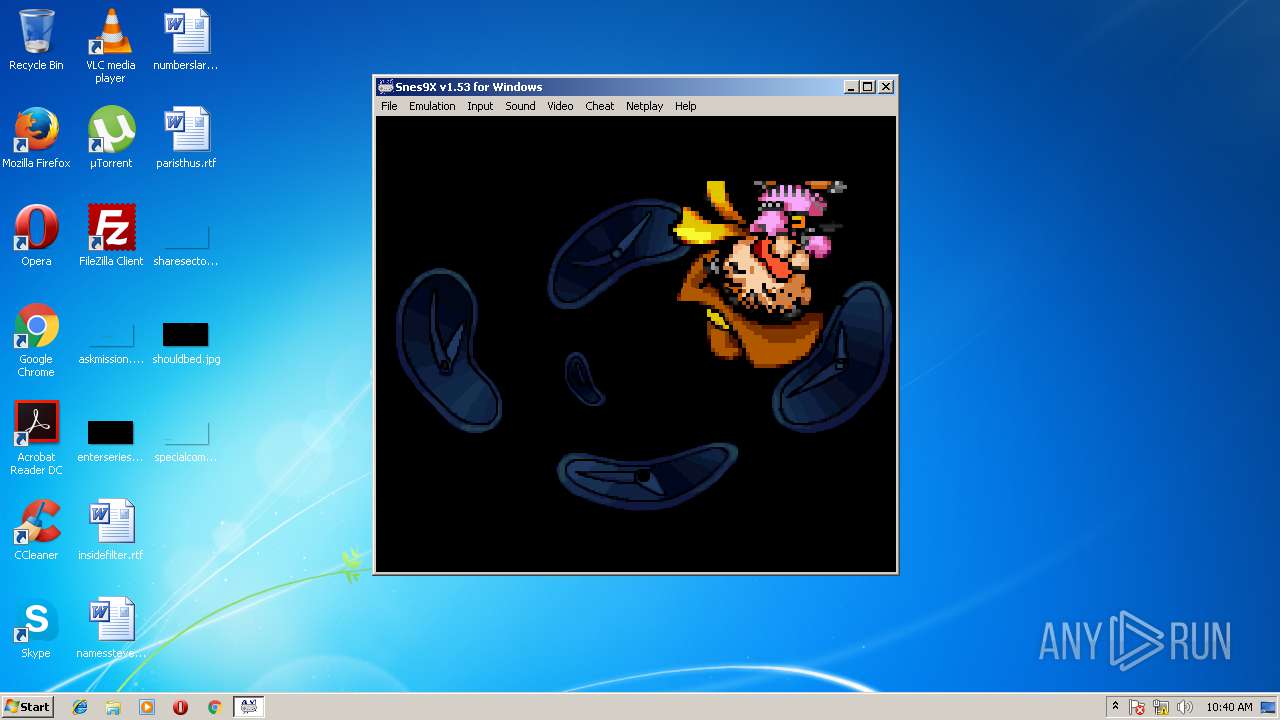Select the VLC media player shortcut
Image resolution: width=1280 pixels, height=720 pixels.
pyautogui.click(x=111, y=46)
